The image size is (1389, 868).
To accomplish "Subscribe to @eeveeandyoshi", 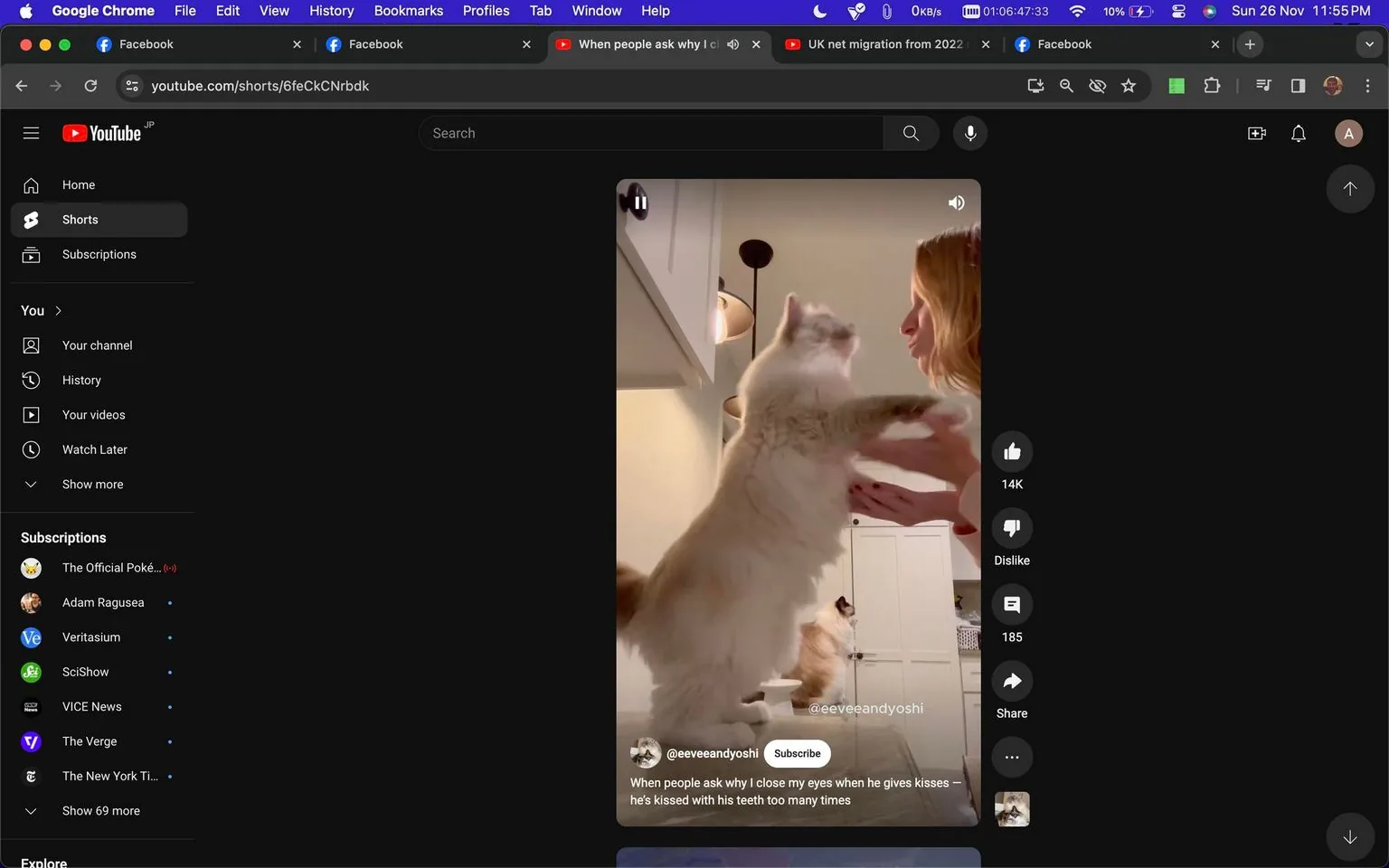I will (x=797, y=753).
